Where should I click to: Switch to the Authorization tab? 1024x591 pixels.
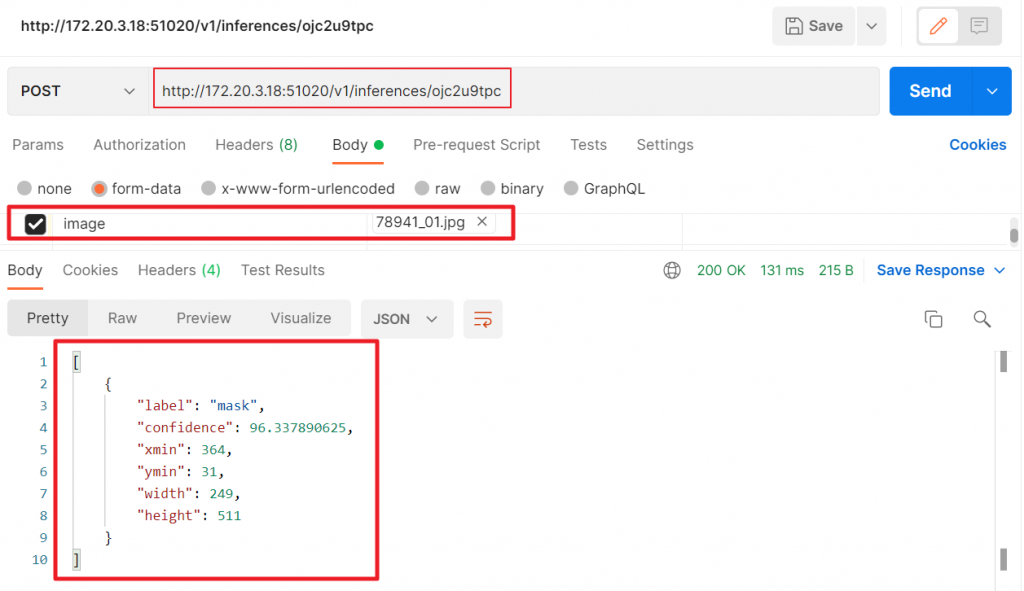click(139, 145)
